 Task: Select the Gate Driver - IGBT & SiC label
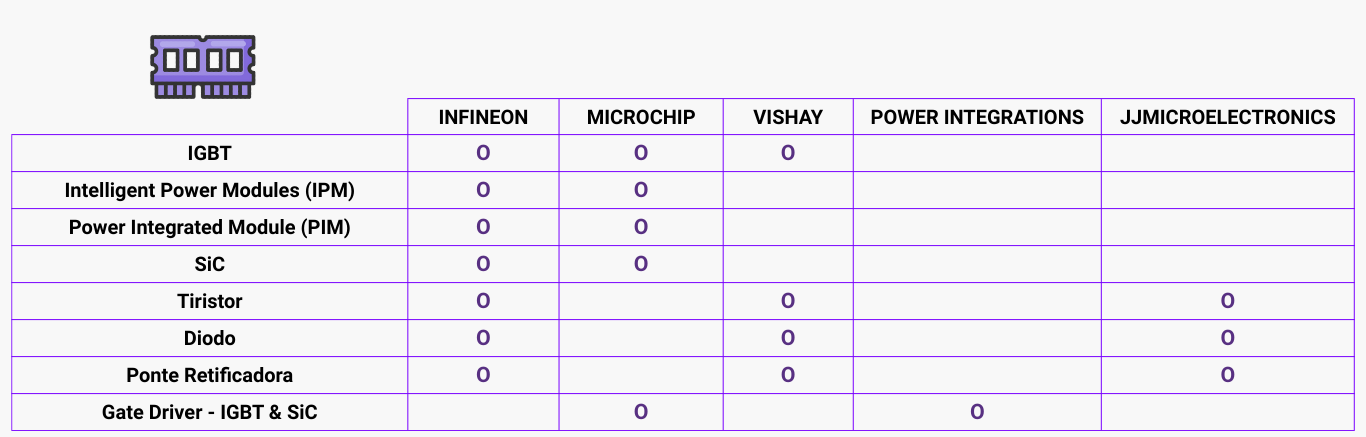210,412
